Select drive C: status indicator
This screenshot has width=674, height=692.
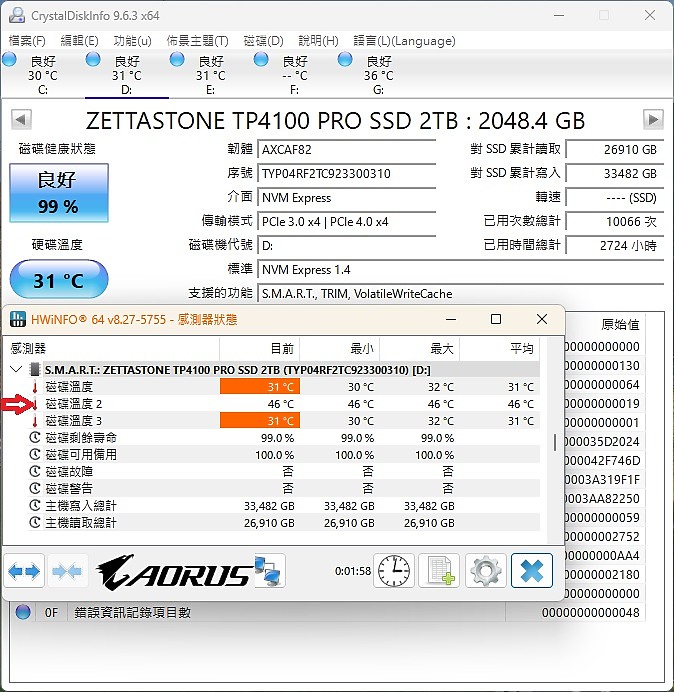pyautogui.click(x=9, y=59)
